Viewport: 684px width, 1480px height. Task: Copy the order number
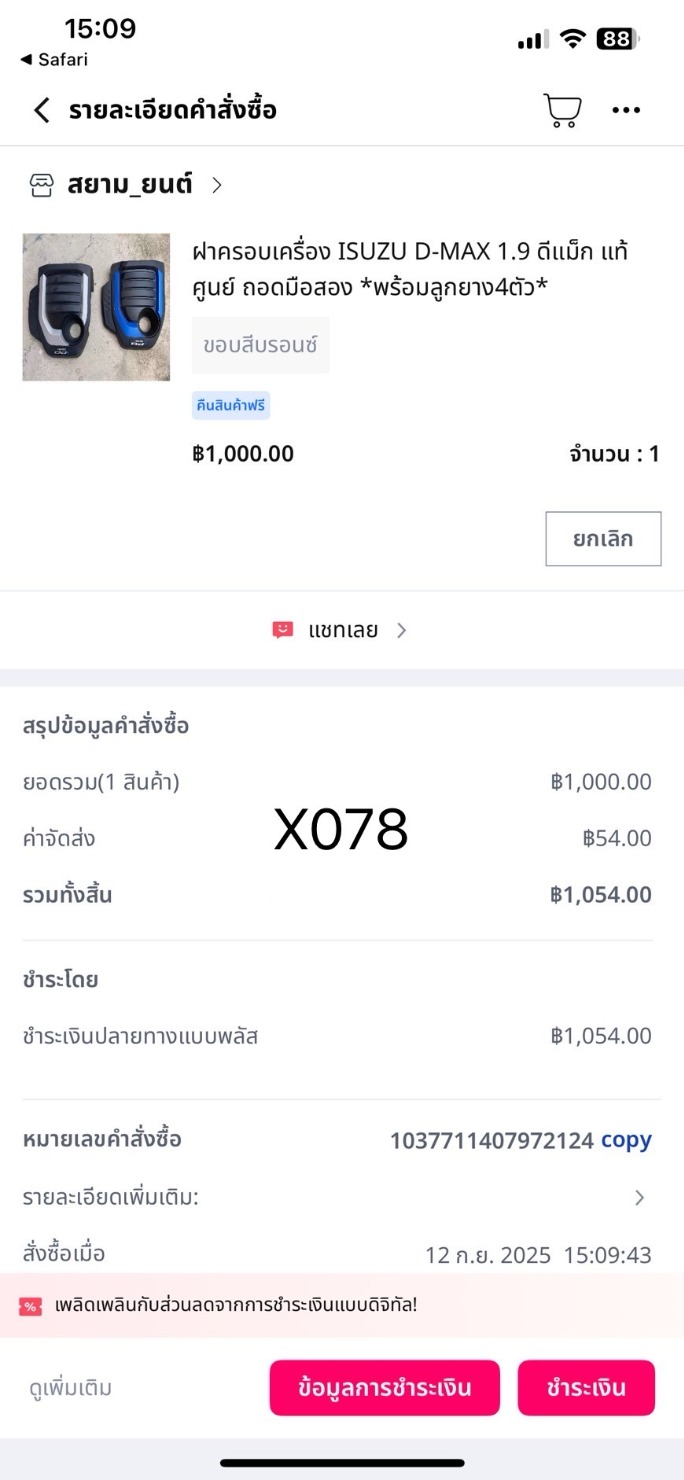coord(626,1140)
